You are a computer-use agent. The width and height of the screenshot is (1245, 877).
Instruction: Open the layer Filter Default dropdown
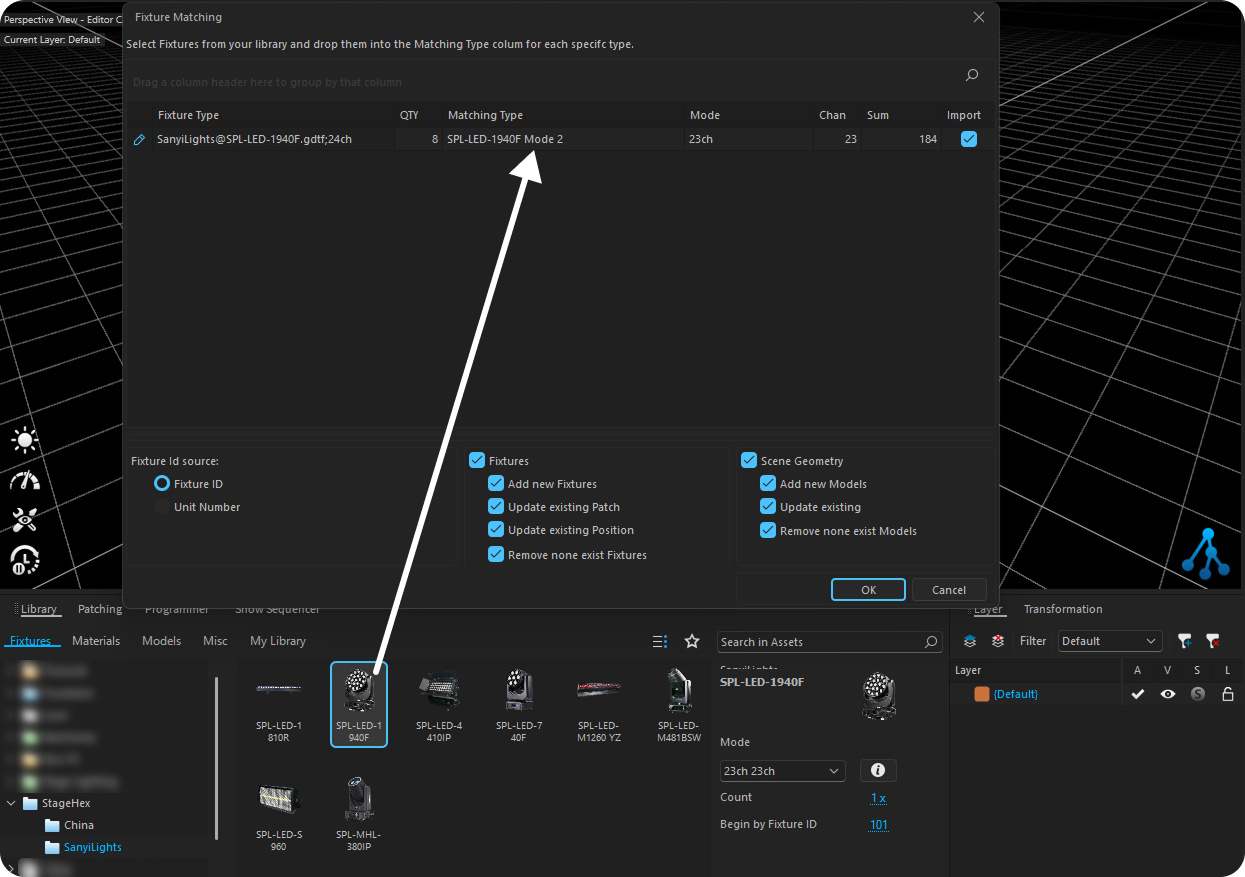coord(1110,641)
